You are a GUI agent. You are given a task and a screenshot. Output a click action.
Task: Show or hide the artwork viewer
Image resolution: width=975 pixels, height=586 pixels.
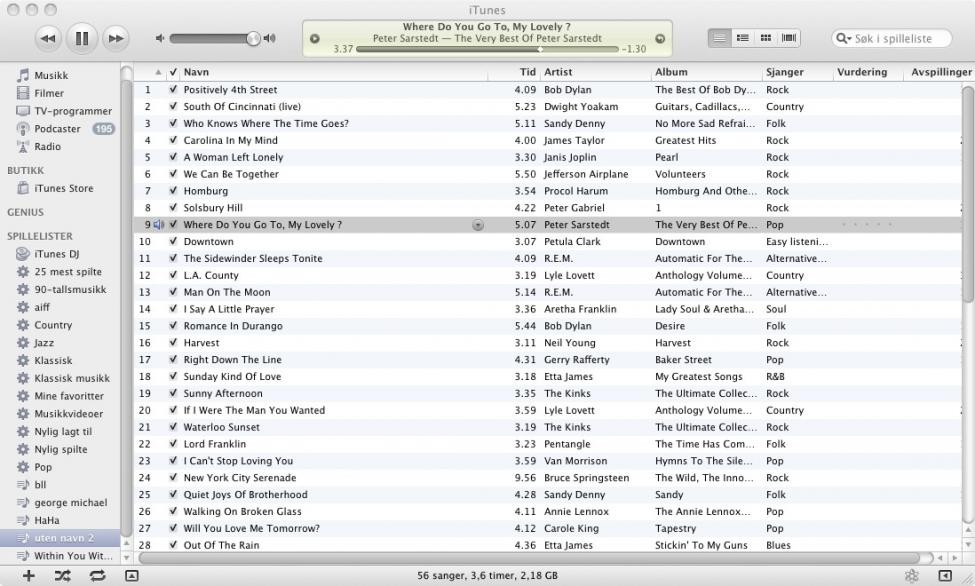pos(132,575)
